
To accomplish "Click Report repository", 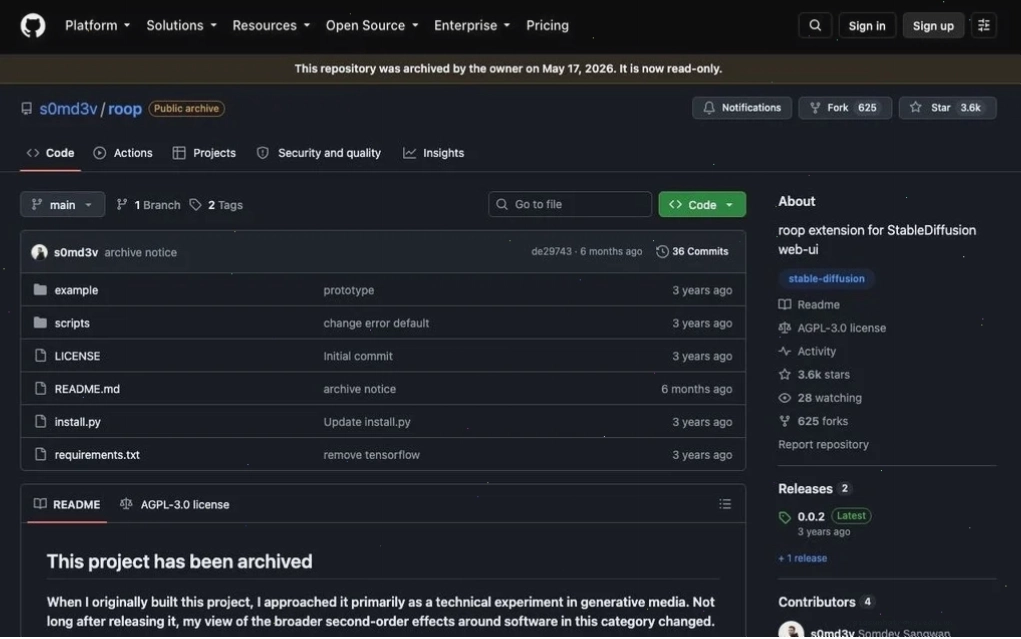I will coord(823,444).
